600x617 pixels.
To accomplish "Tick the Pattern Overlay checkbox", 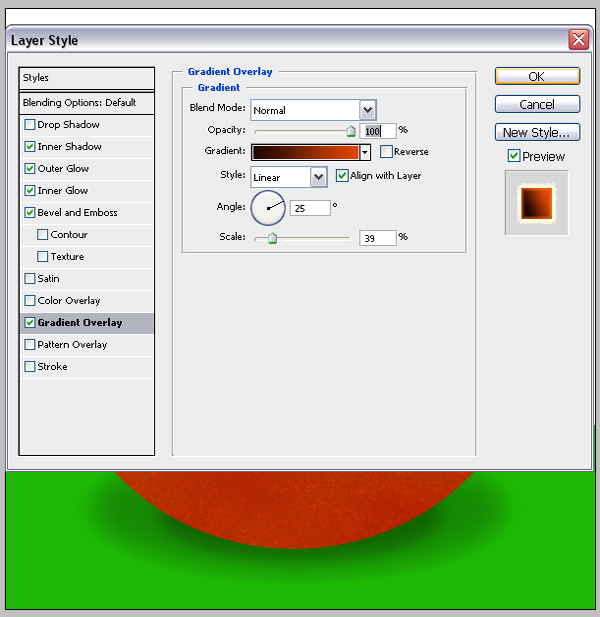I will tap(30, 345).
